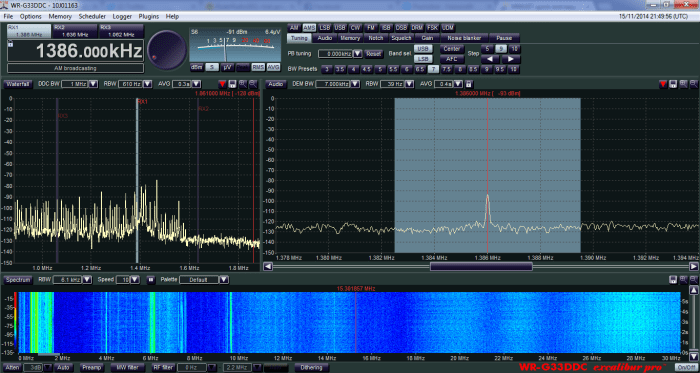Click the red marker triangle in demodulator spectrum toolbar
Screen dimensions: 700x373
pos(663,84)
